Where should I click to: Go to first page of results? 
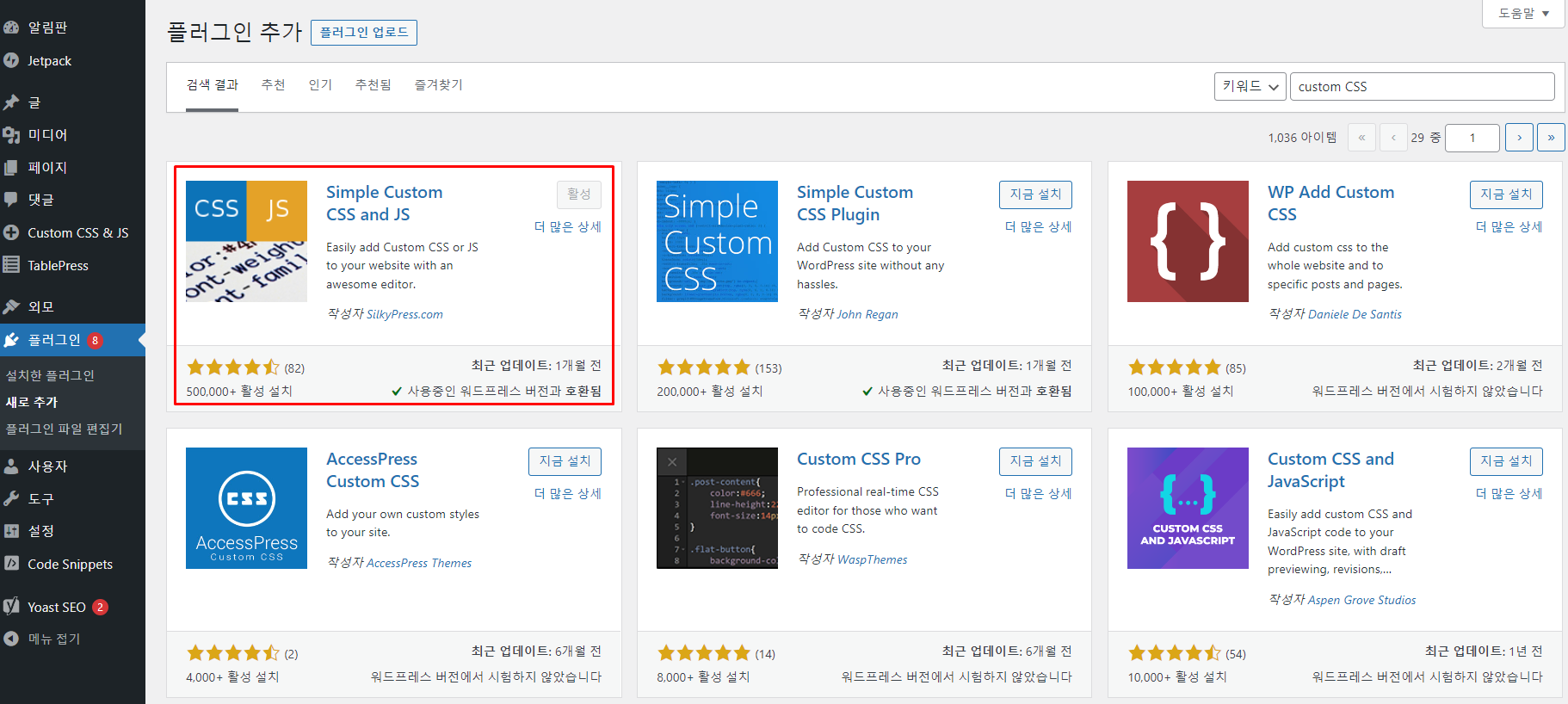[x=1361, y=138]
